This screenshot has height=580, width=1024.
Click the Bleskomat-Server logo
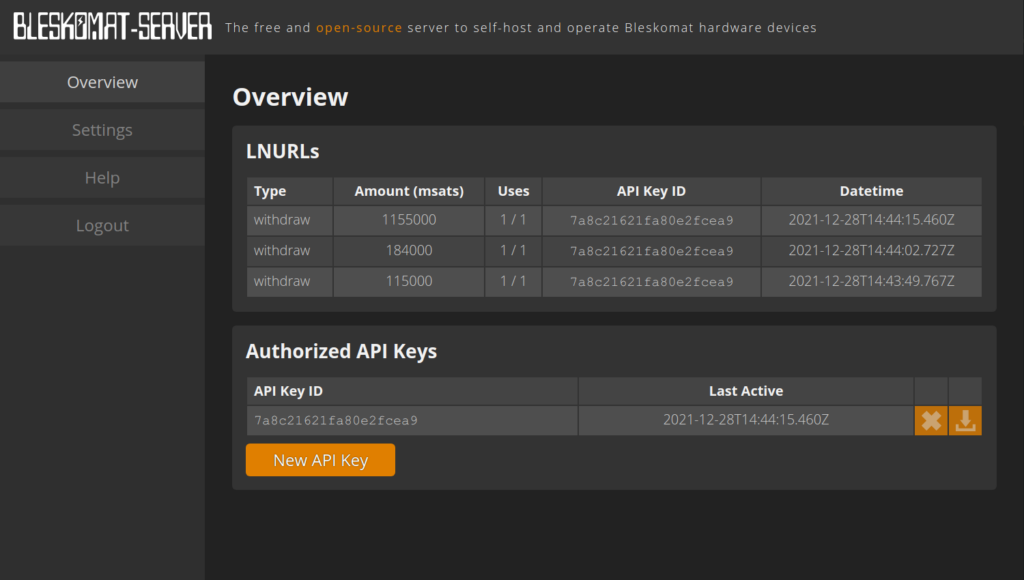coord(112,27)
